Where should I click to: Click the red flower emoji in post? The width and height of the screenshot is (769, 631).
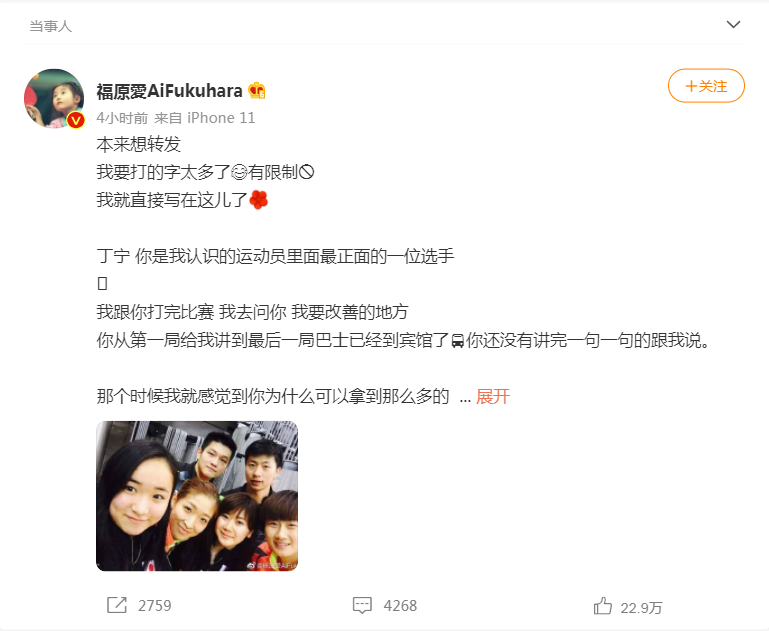point(258,200)
